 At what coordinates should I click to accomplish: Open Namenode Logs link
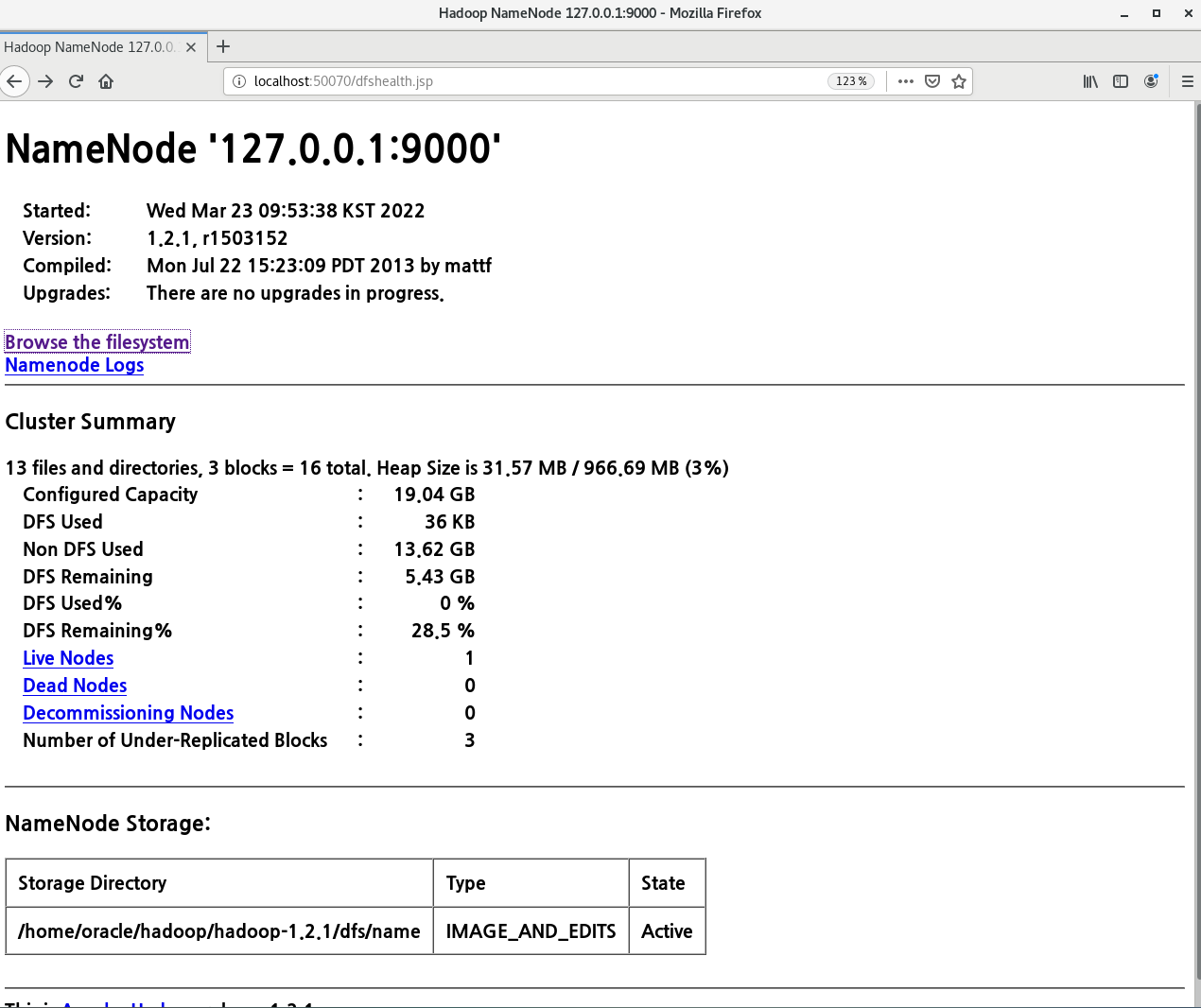point(75,365)
